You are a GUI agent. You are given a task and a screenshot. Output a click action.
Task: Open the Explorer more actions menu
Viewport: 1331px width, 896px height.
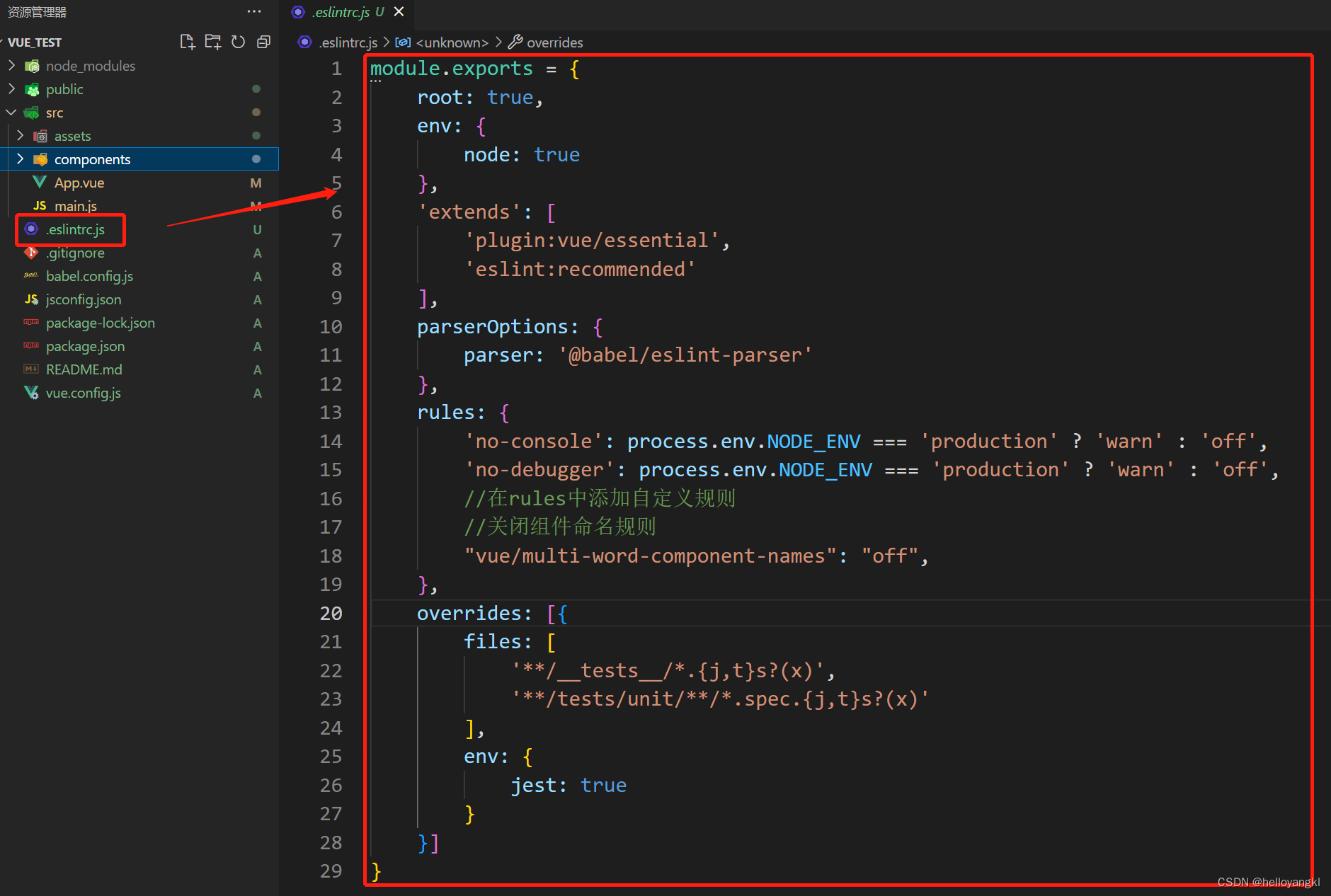tap(254, 11)
